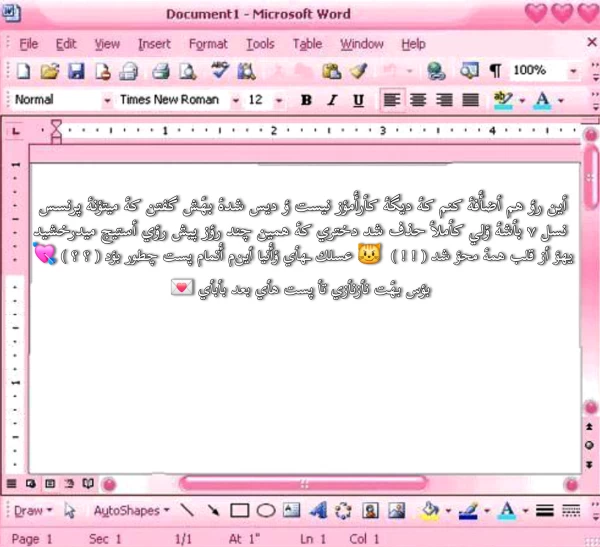Click the horizontal scrollbar thumb

pos(303,484)
